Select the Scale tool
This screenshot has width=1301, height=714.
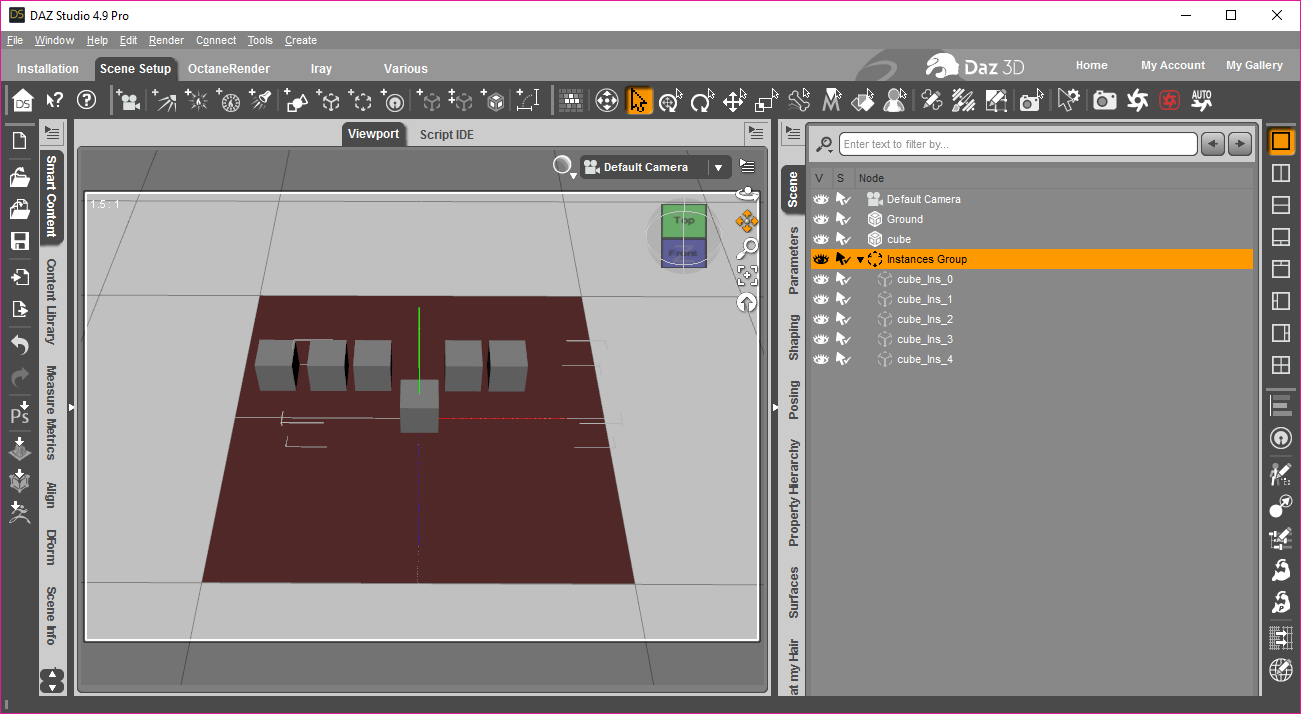tap(766, 100)
